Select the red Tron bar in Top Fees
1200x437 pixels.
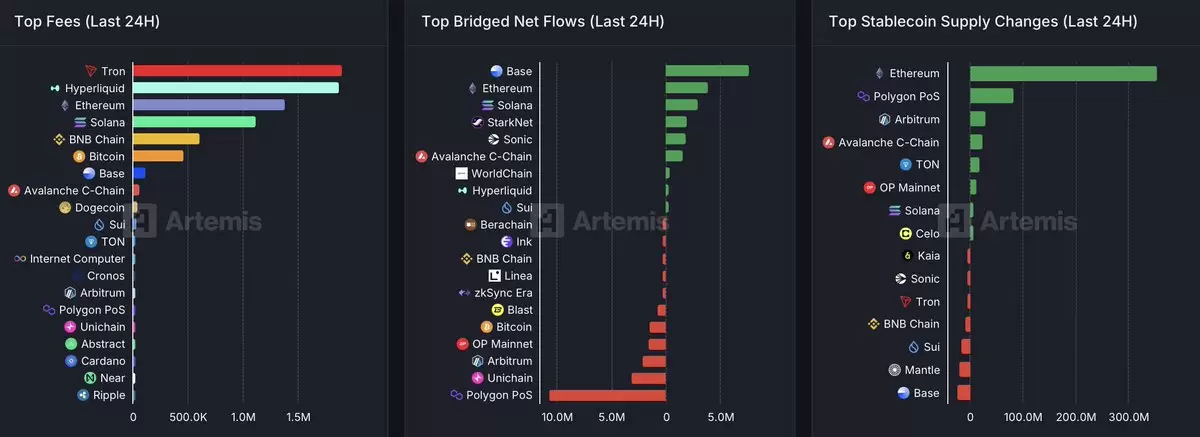tap(237, 71)
